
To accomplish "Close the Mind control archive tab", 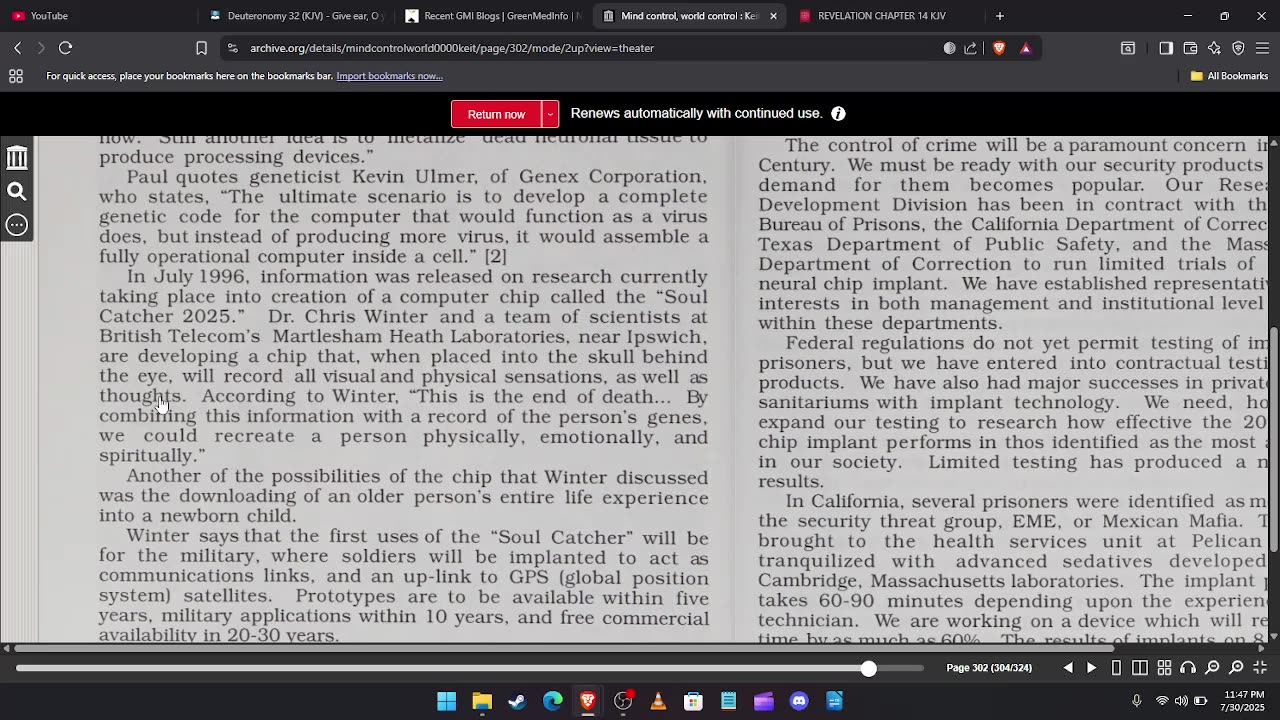I will click(773, 16).
